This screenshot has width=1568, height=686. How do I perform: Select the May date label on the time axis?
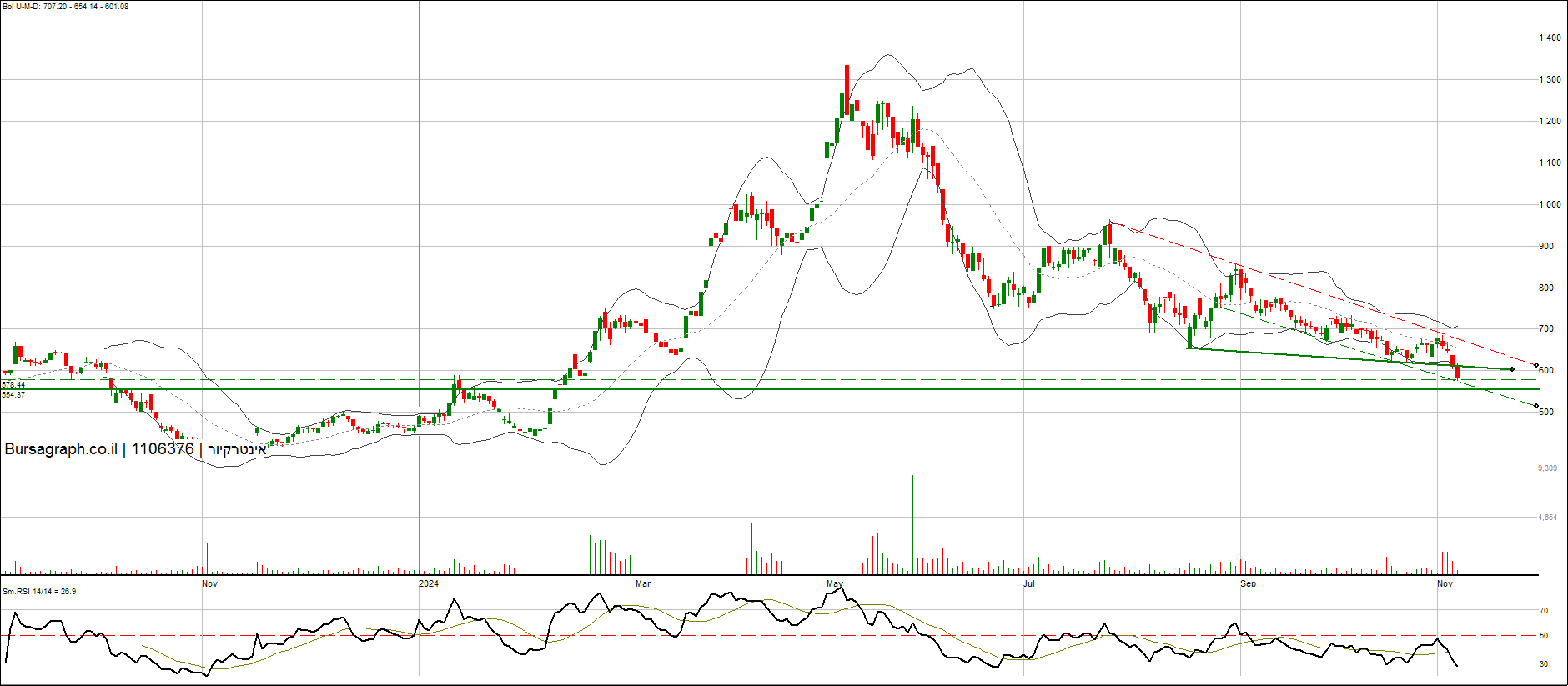pos(834,583)
